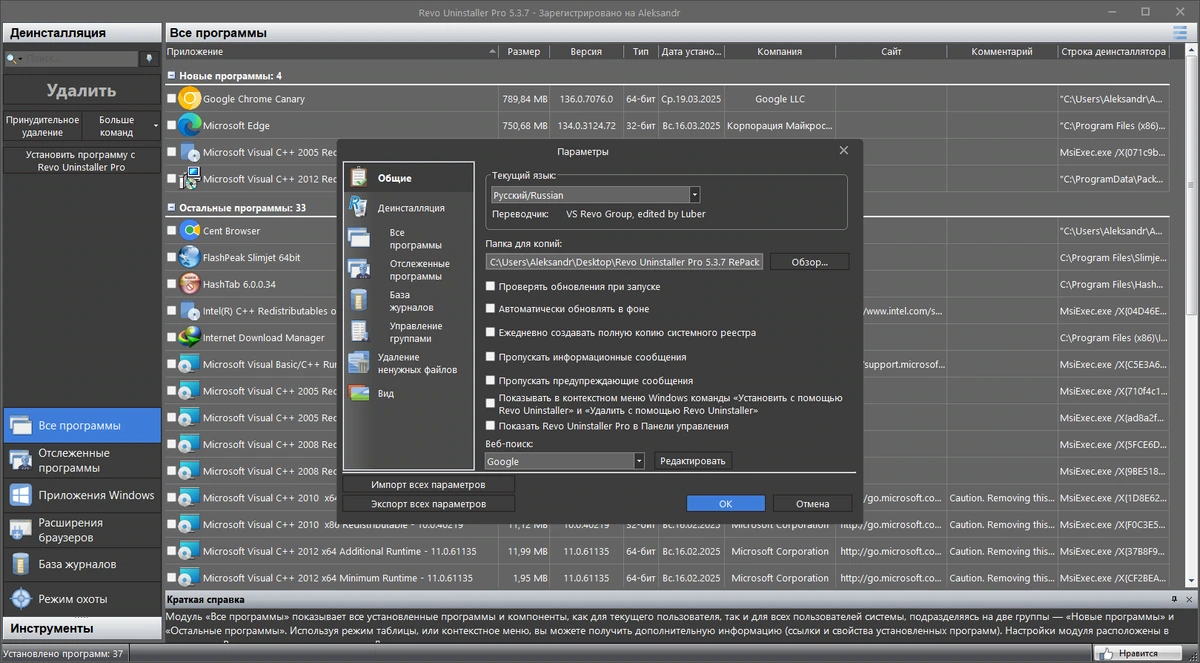Click Экспорт всех параметров
Image resolution: width=1200 pixels, height=663 pixels.
pyautogui.click(x=429, y=504)
